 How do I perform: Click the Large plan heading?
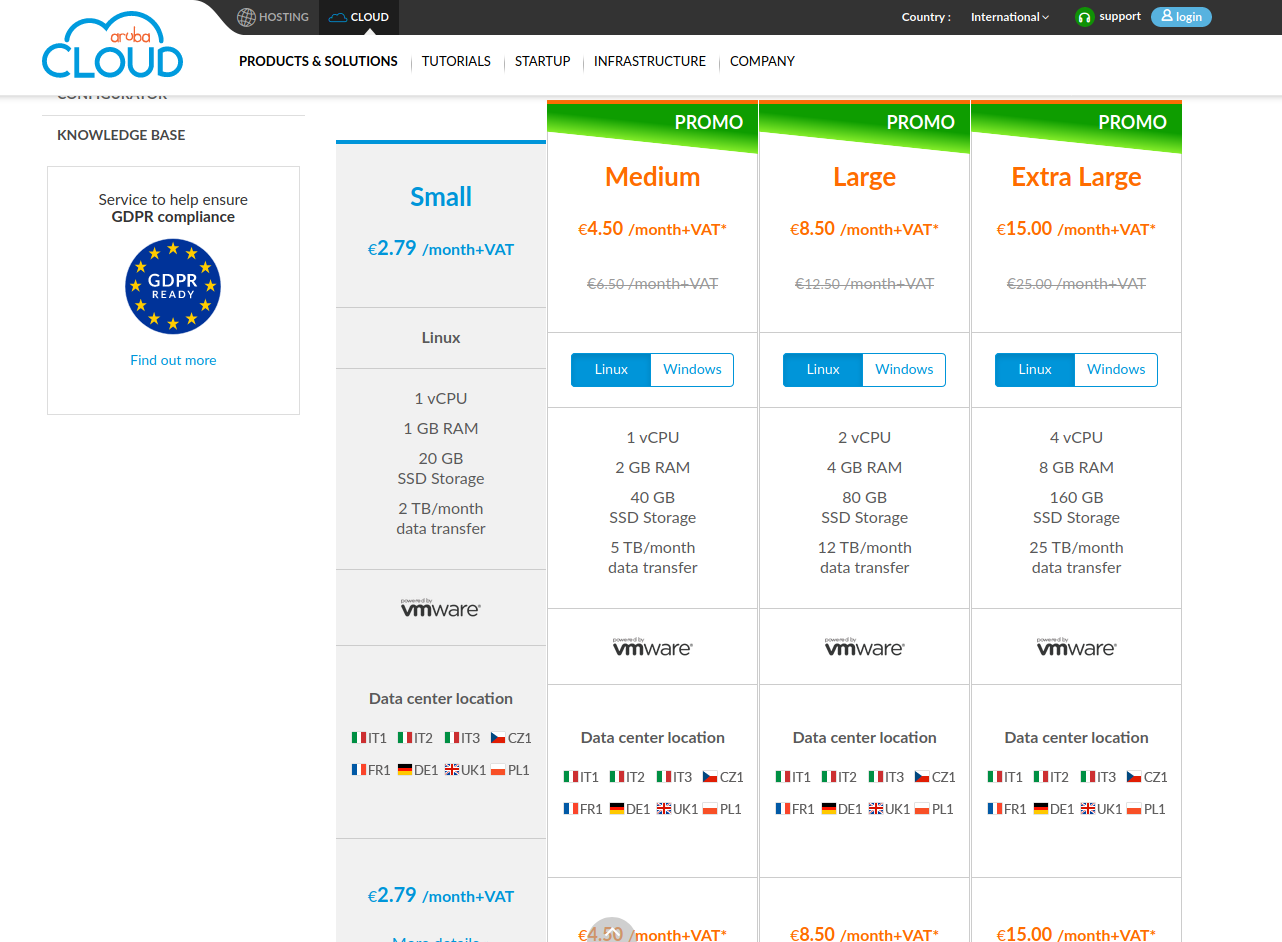click(865, 177)
